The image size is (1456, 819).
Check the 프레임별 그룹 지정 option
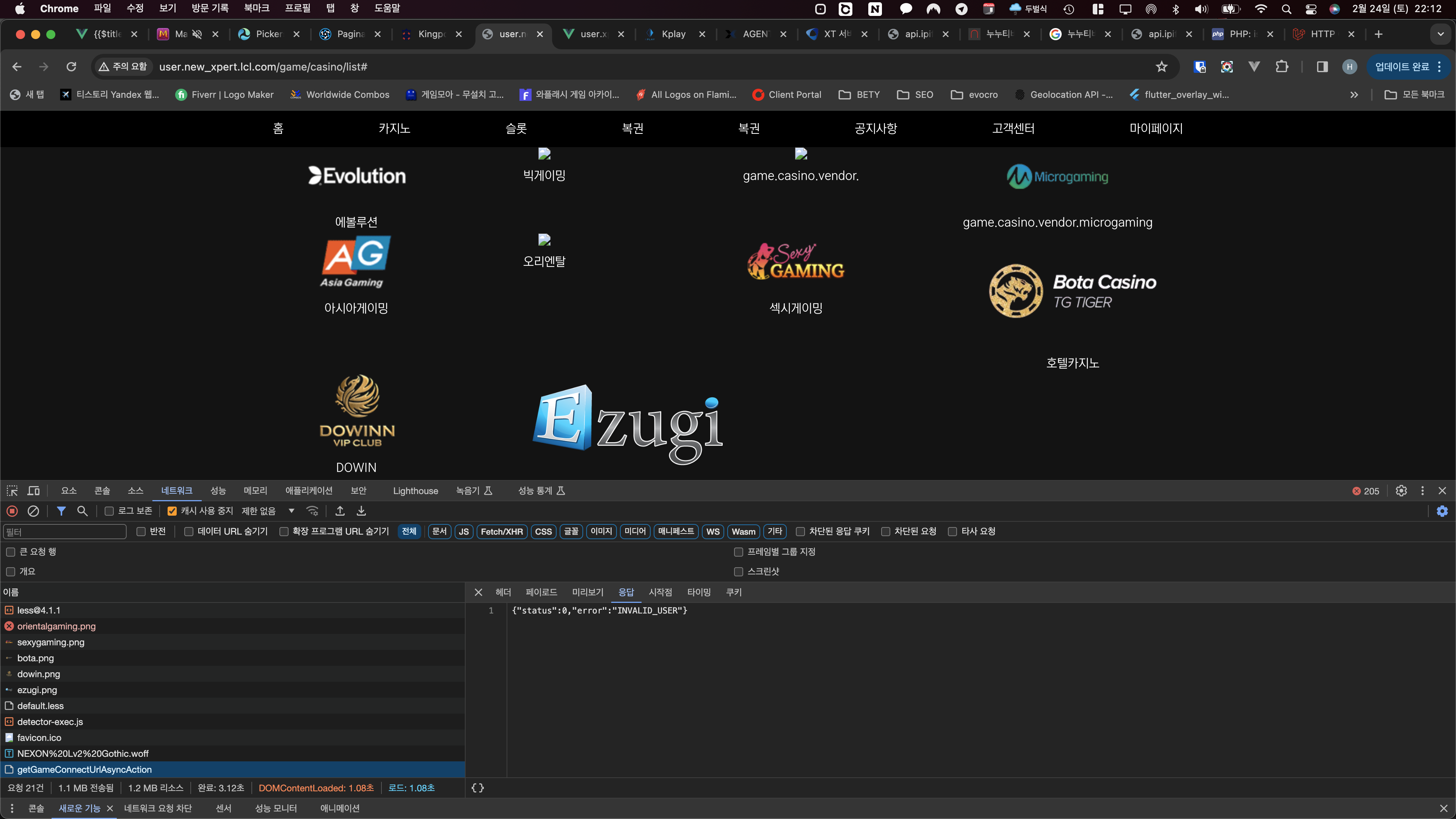pyautogui.click(x=738, y=552)
